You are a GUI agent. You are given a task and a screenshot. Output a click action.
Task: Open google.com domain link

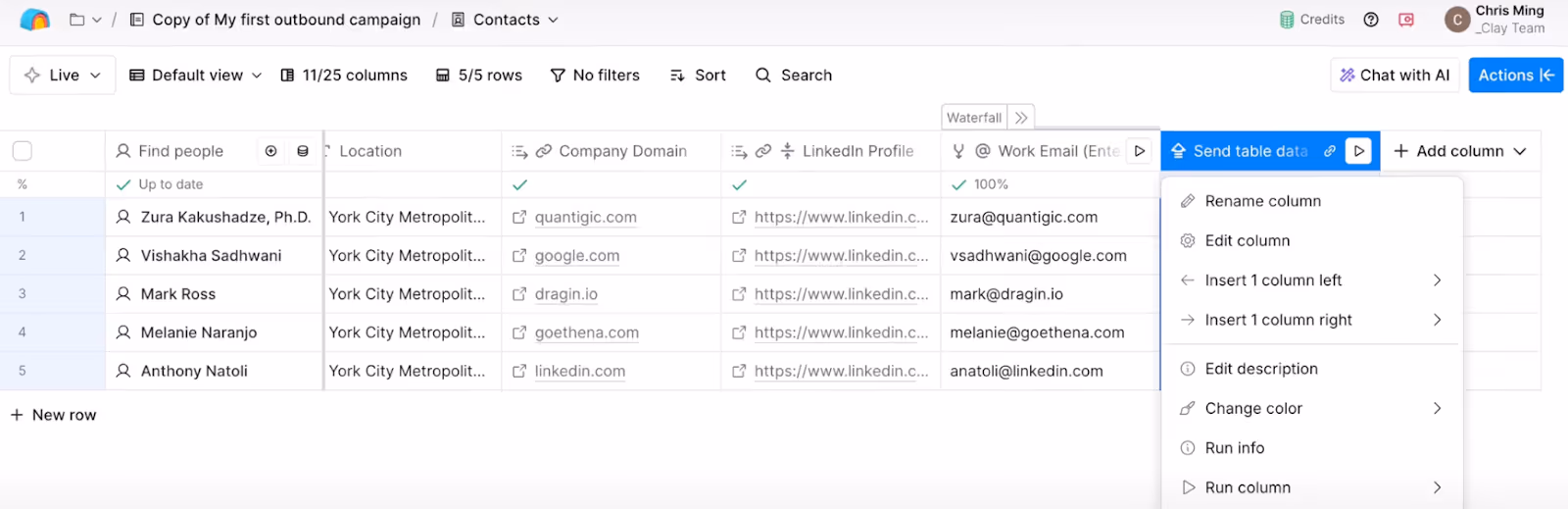[576, 256]
